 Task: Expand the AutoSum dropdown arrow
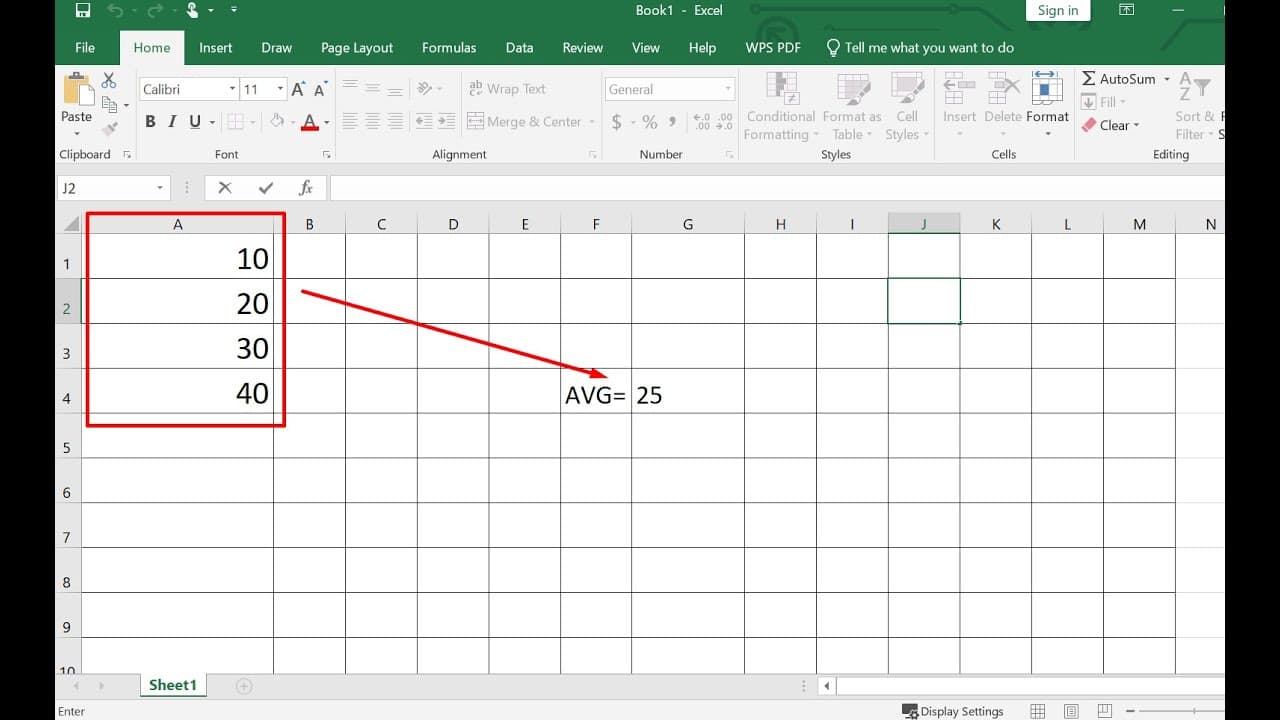pos(1166,79)
